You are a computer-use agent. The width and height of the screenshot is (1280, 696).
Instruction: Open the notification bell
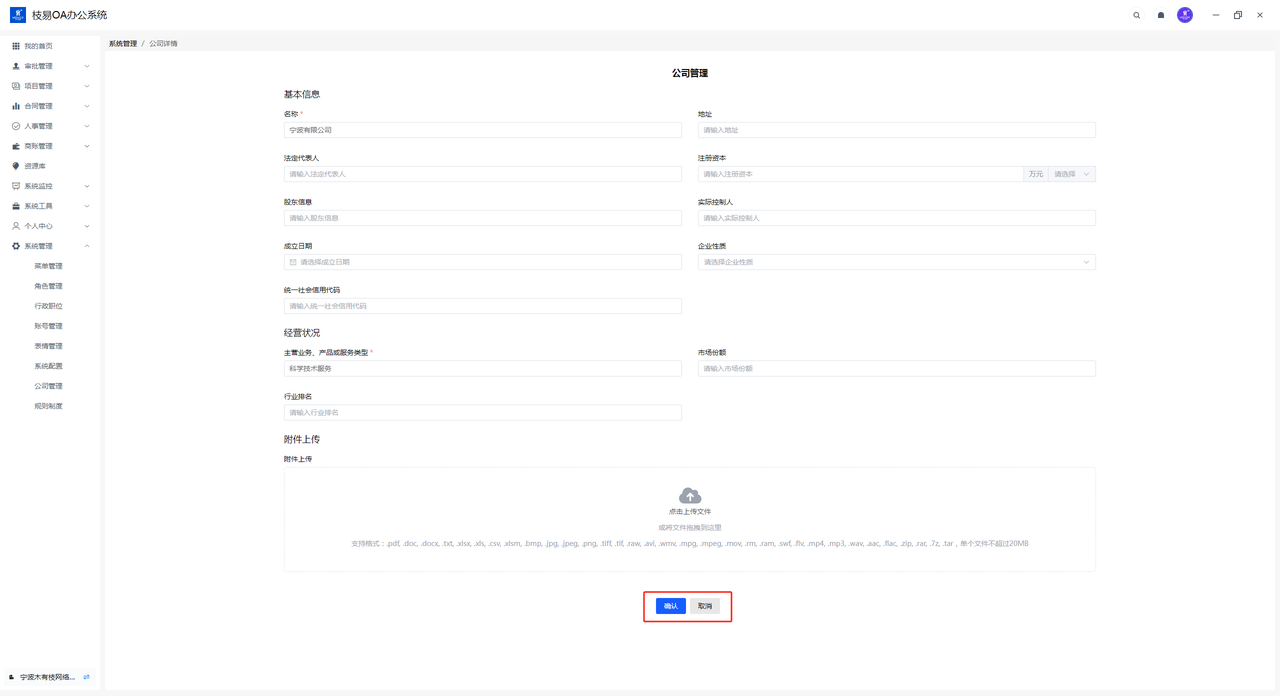coord(1160,15)
